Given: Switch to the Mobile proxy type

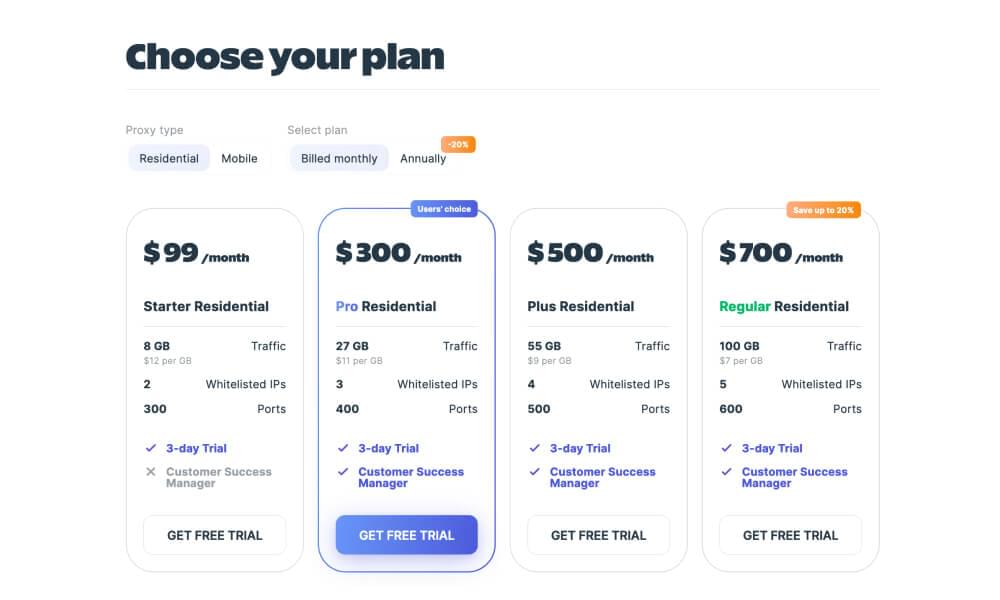Looking at the screenshot, I should (x=239, y=158).
